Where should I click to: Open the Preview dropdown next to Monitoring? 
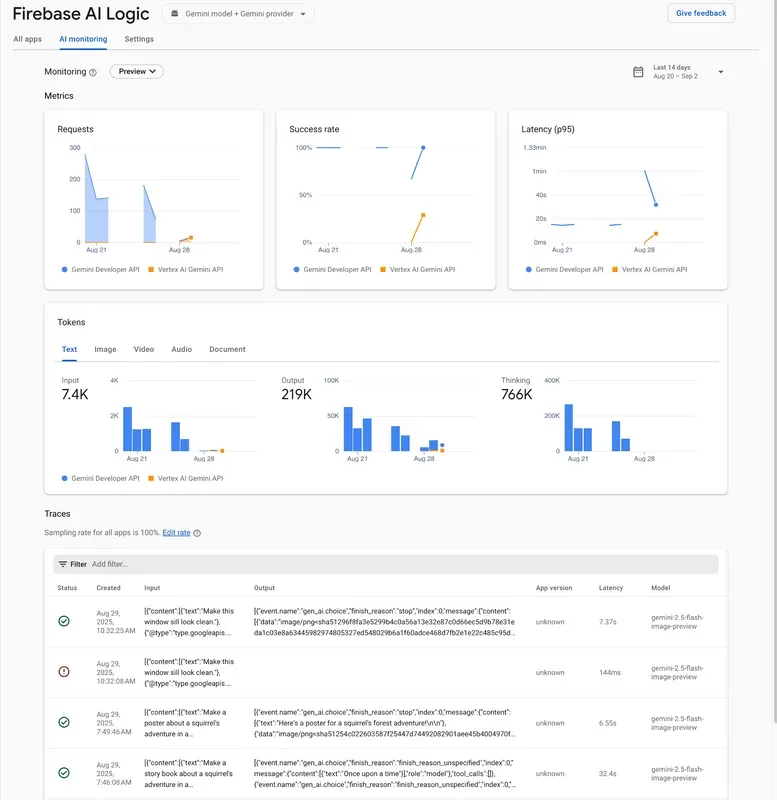[x=137, y=71]
